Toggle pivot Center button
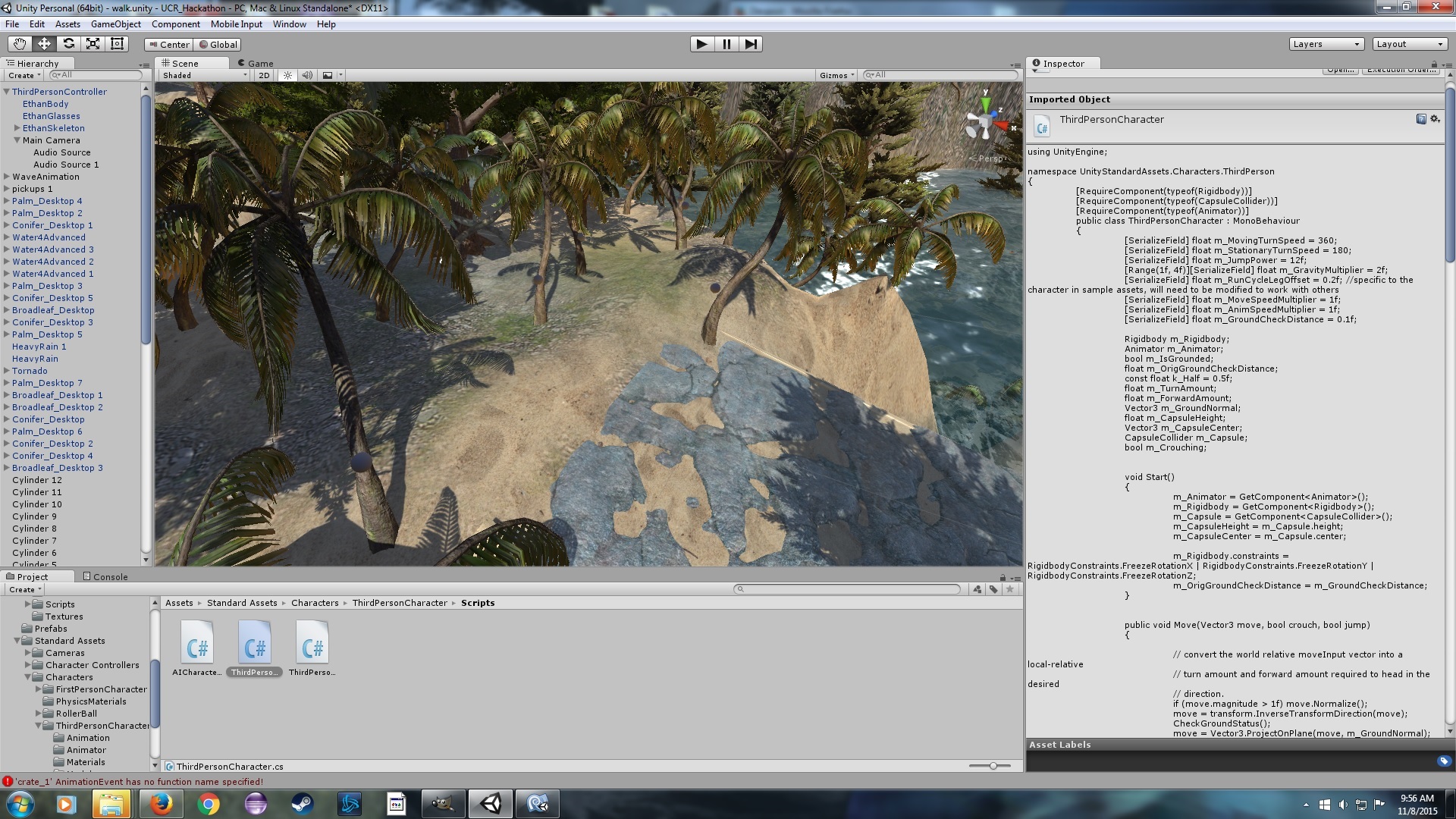 coord(168,45)
